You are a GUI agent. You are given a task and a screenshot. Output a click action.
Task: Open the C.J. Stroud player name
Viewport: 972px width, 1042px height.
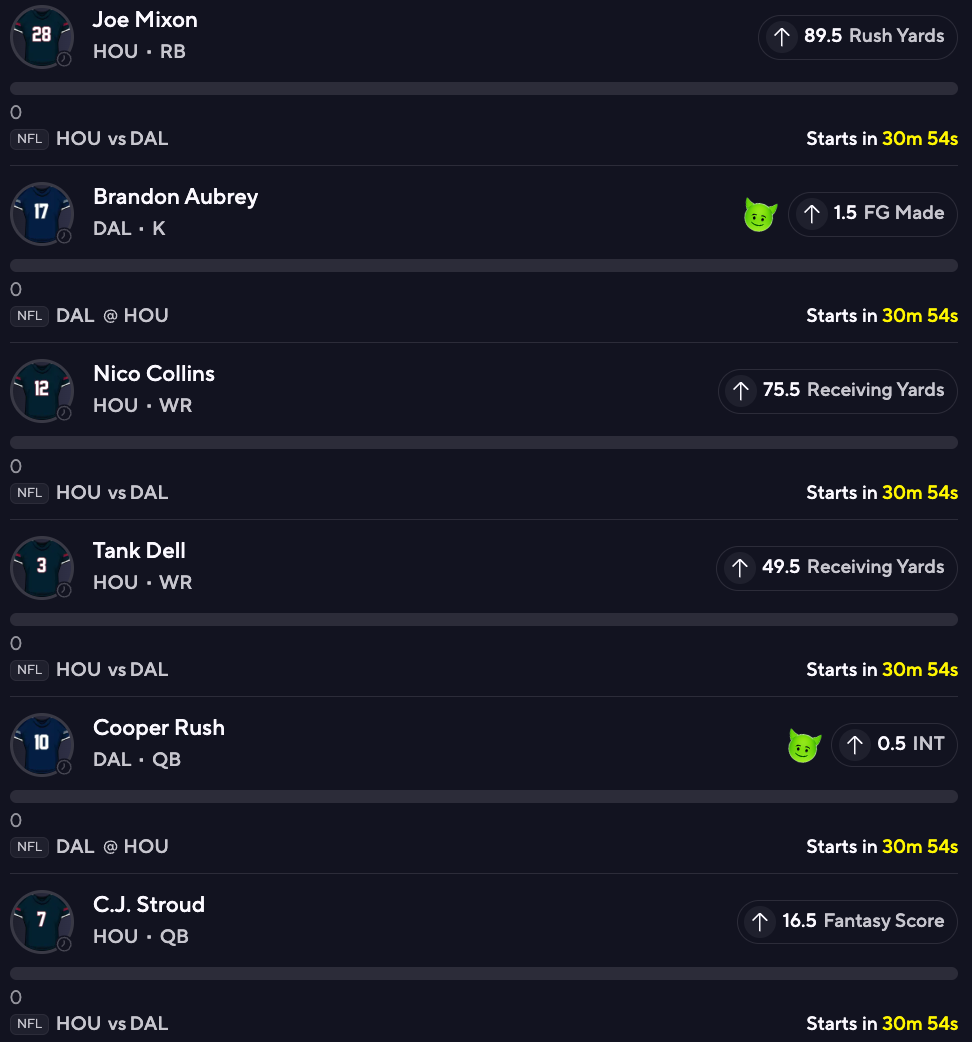coord(149,905)
